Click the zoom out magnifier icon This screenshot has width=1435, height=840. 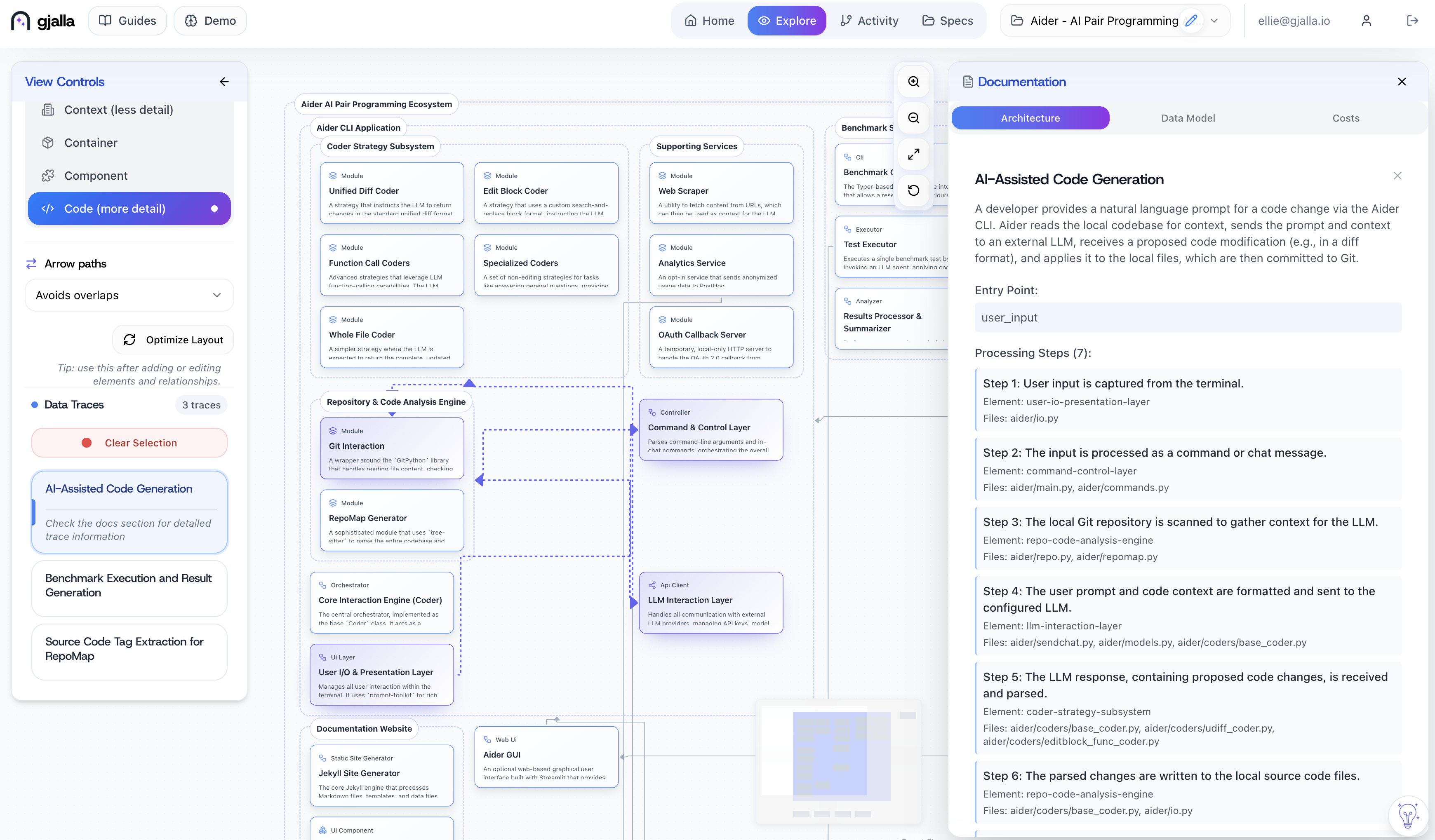click(x=913, y=118)
